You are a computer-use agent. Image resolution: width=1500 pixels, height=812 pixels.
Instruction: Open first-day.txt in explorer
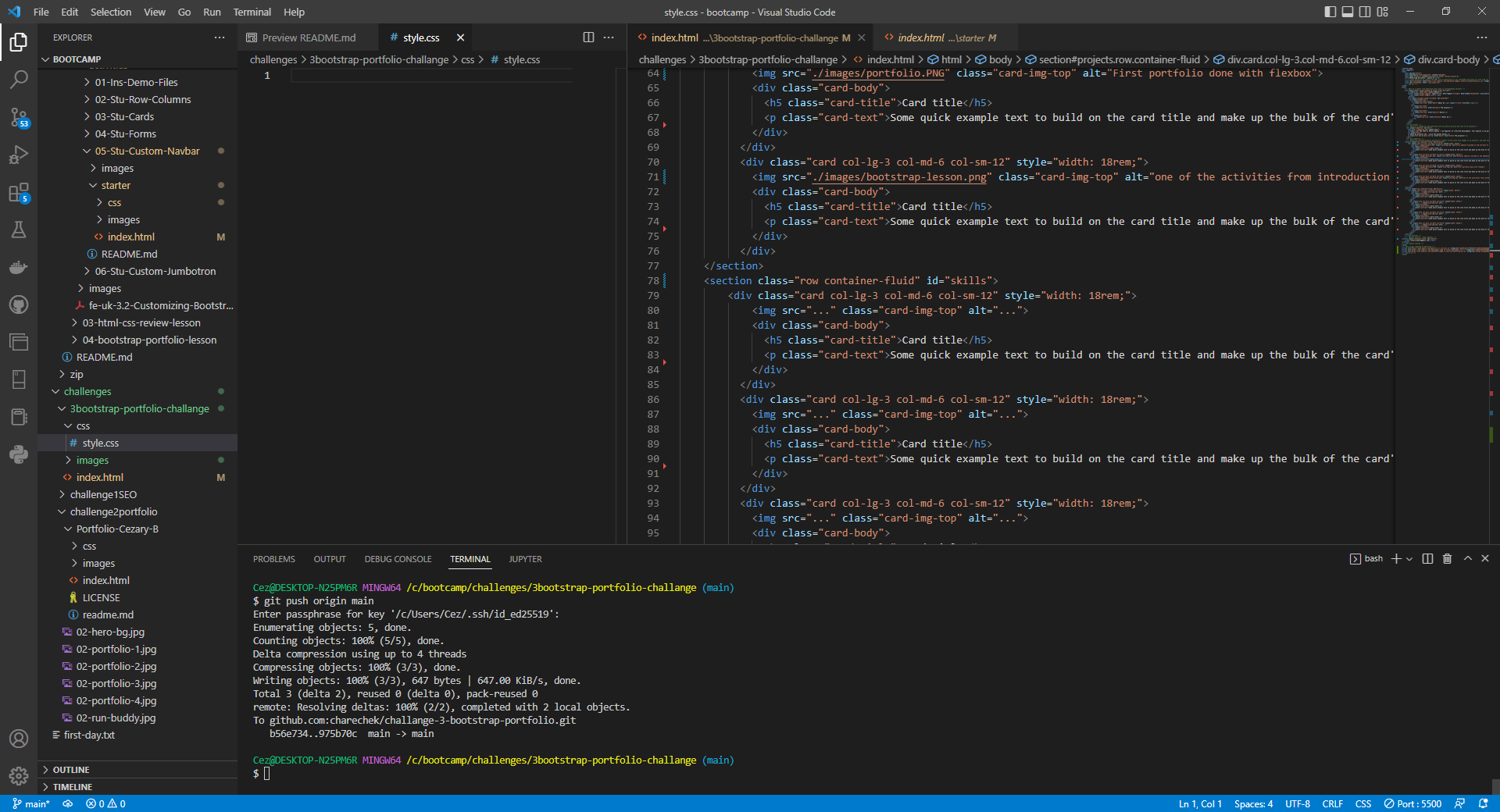89,735
